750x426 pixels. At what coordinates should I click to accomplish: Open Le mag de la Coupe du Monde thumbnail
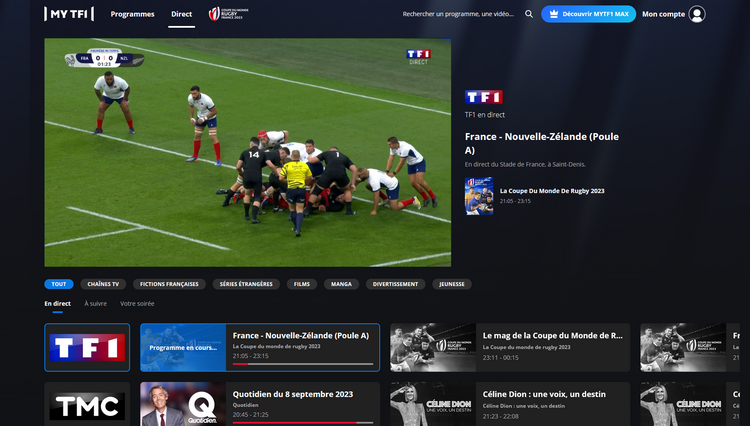[433, 348]
